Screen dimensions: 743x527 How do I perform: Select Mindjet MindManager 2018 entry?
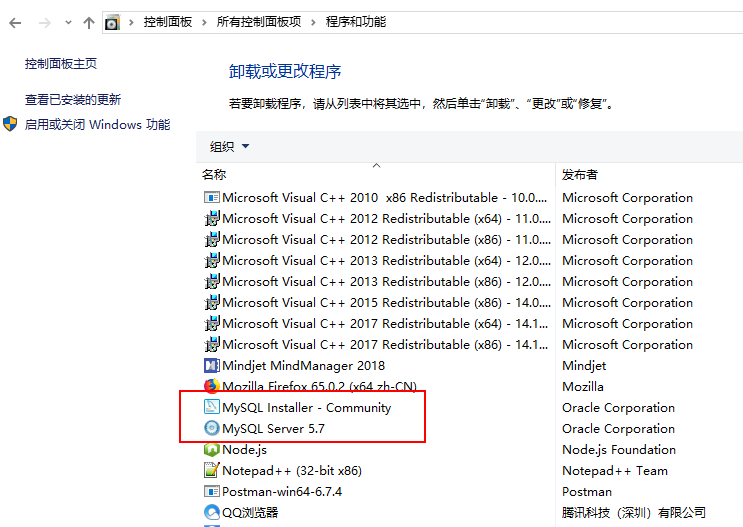tap(303, 365)
